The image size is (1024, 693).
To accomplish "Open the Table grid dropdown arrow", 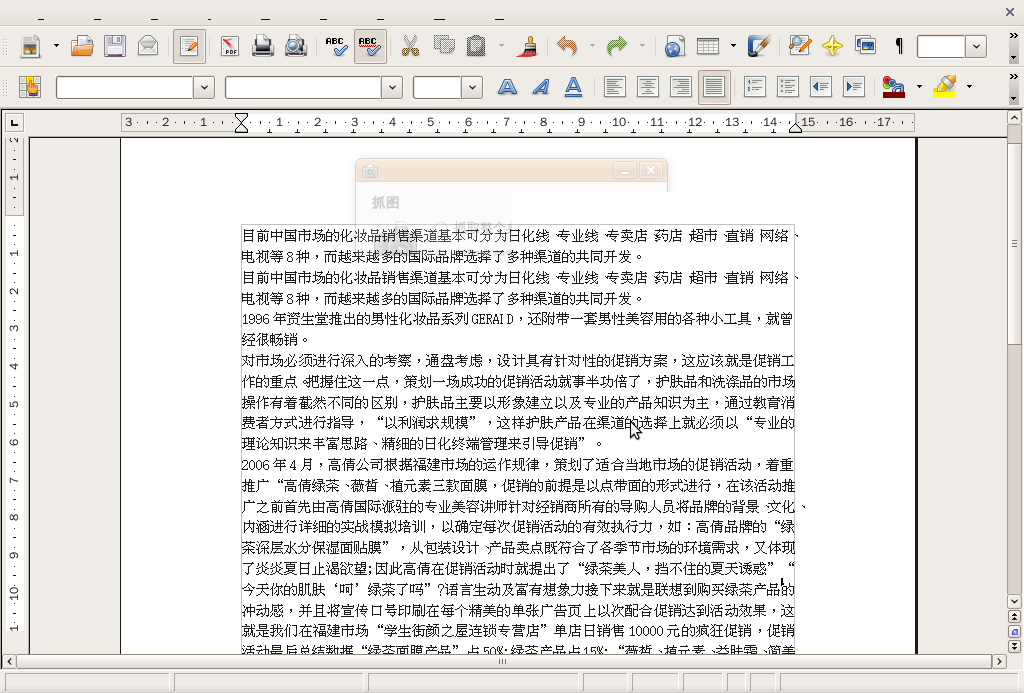I will tap(733, 46).
